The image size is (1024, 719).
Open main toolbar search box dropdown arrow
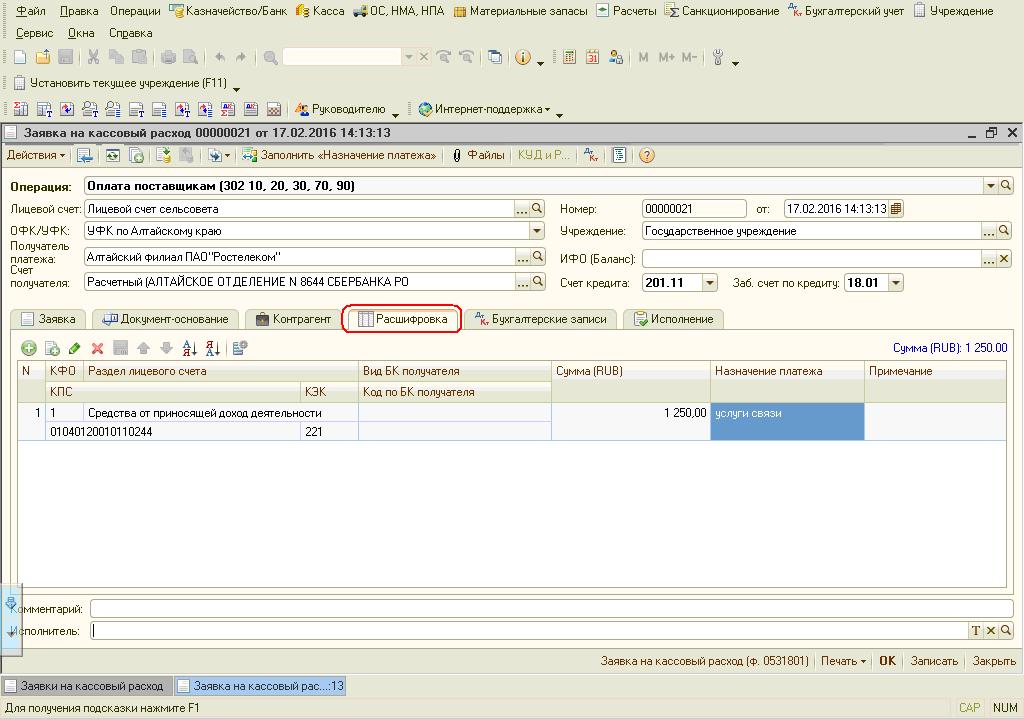(409, 57)
